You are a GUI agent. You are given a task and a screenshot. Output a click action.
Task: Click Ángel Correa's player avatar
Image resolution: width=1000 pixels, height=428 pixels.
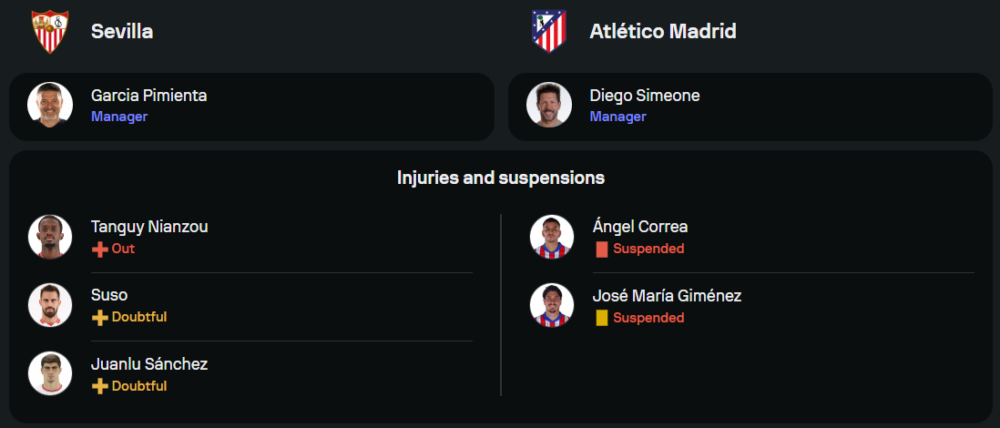click(552, 237)
